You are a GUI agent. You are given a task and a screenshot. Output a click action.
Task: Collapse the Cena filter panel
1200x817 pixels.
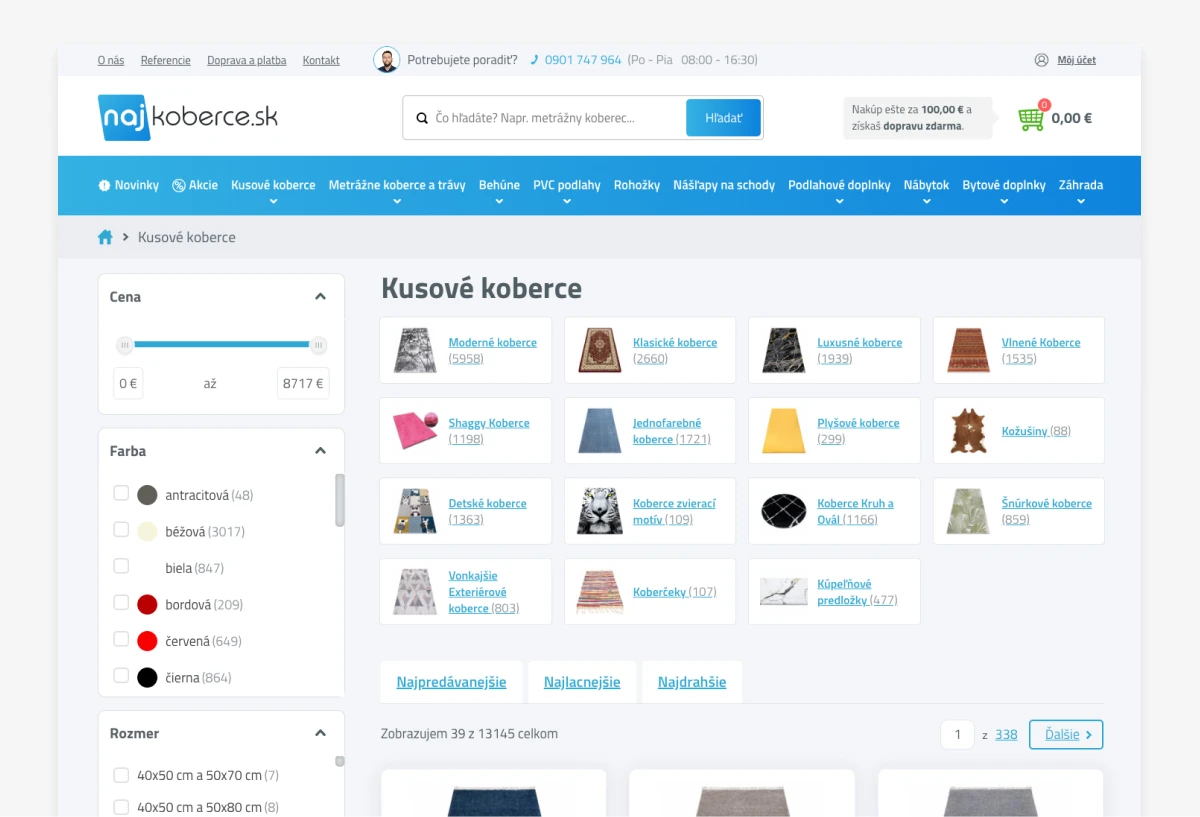(x=320, y=297)
